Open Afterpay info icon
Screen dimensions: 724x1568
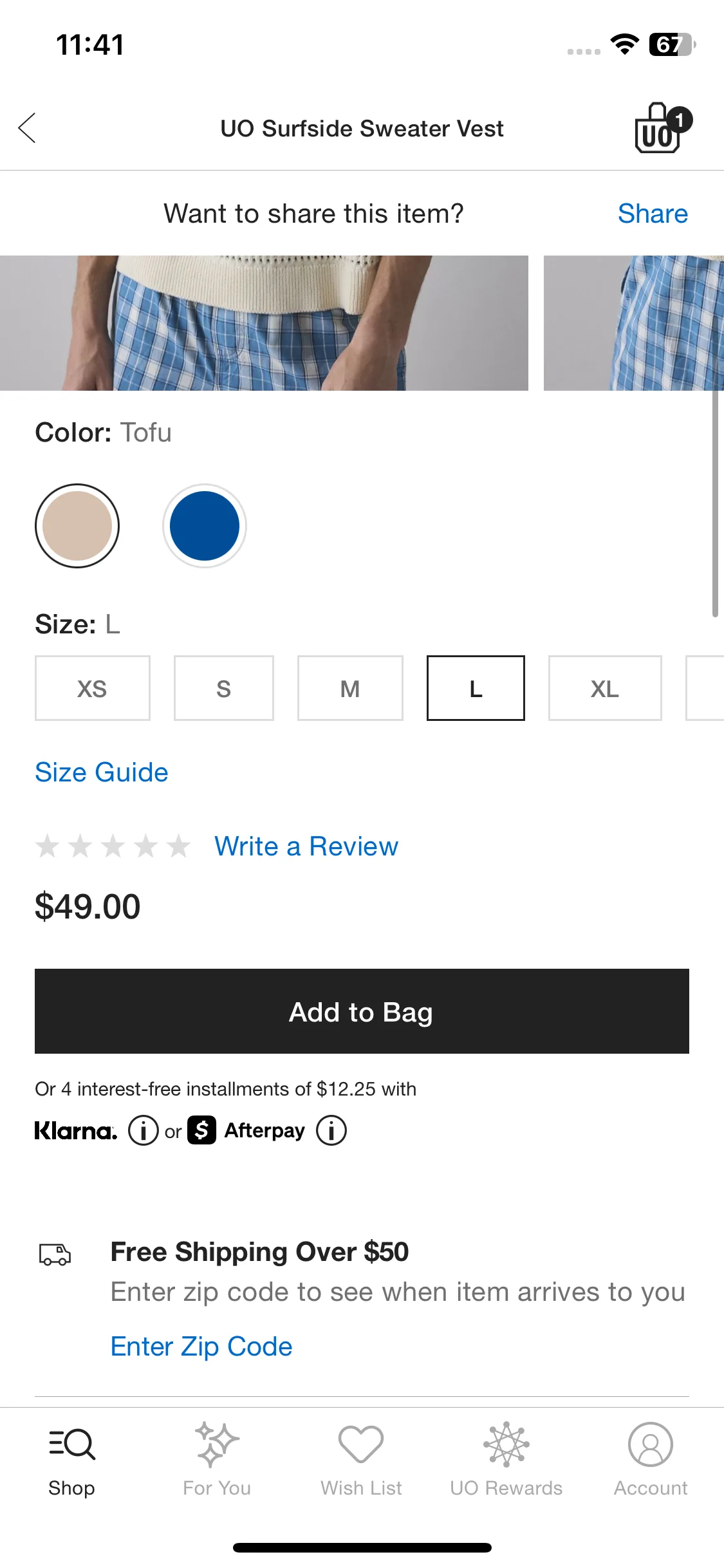point(331,1130)
